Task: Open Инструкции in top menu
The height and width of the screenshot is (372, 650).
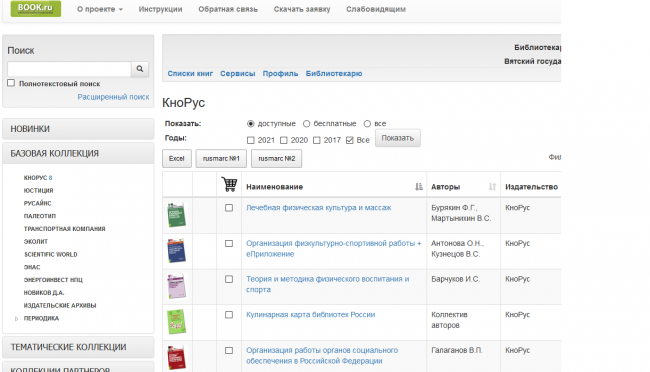Action: tap(160, 9)
